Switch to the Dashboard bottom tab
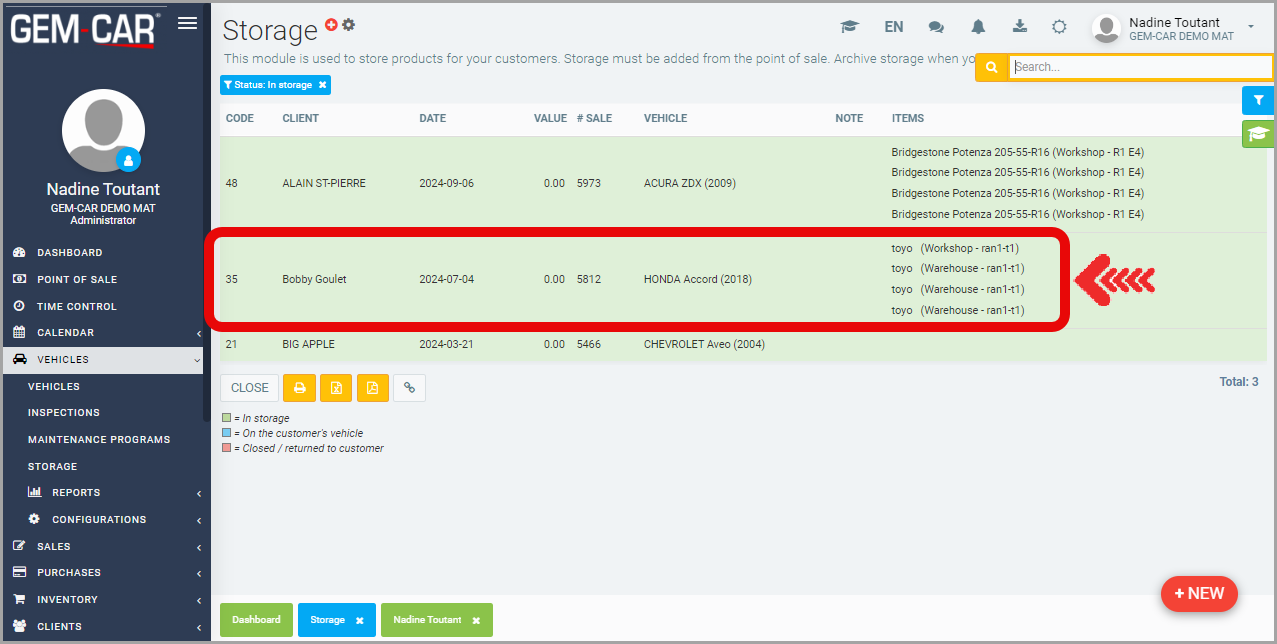This screenshot has width=1277, height=644. point(256,620)
